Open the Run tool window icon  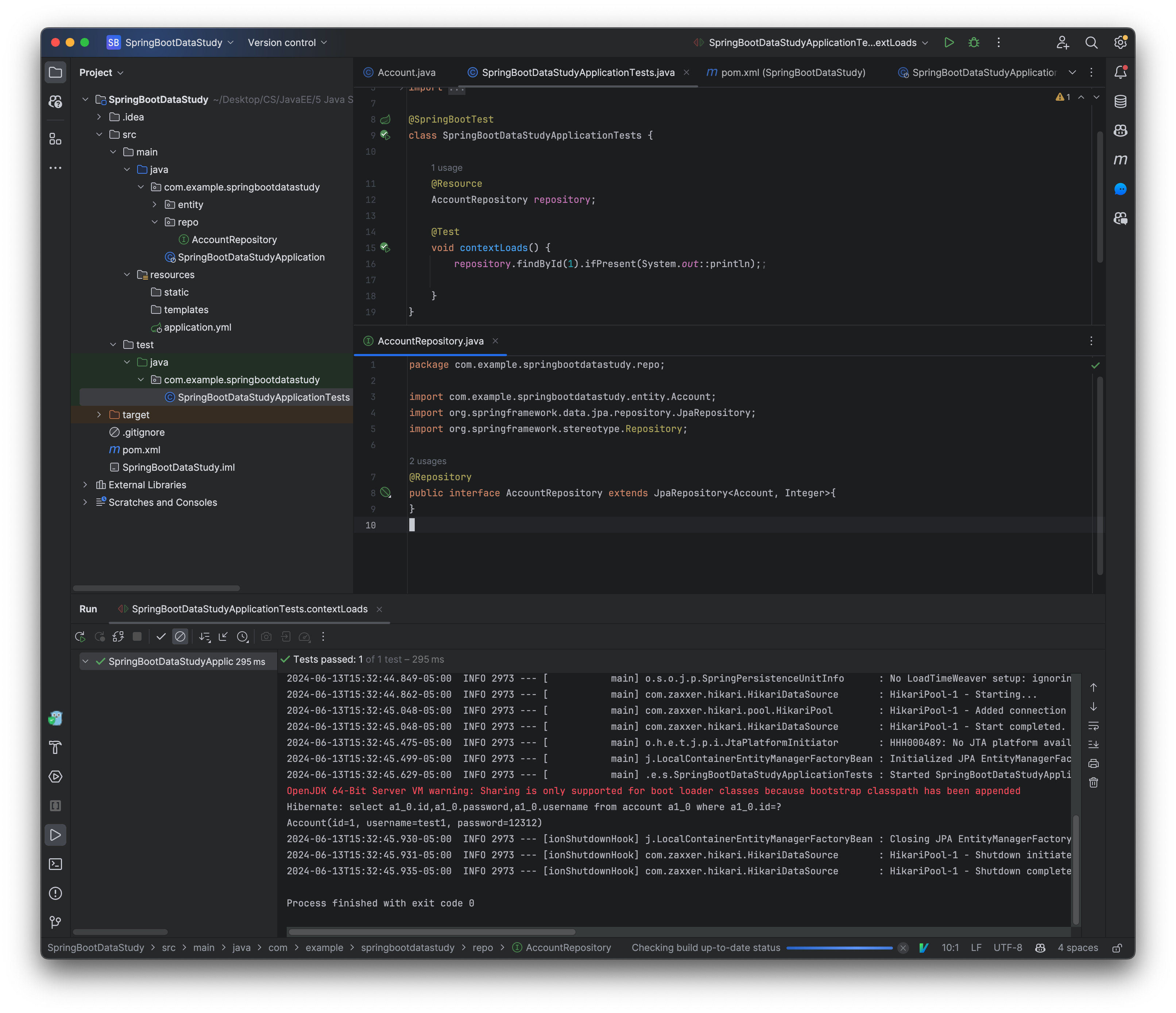(55, 835)
